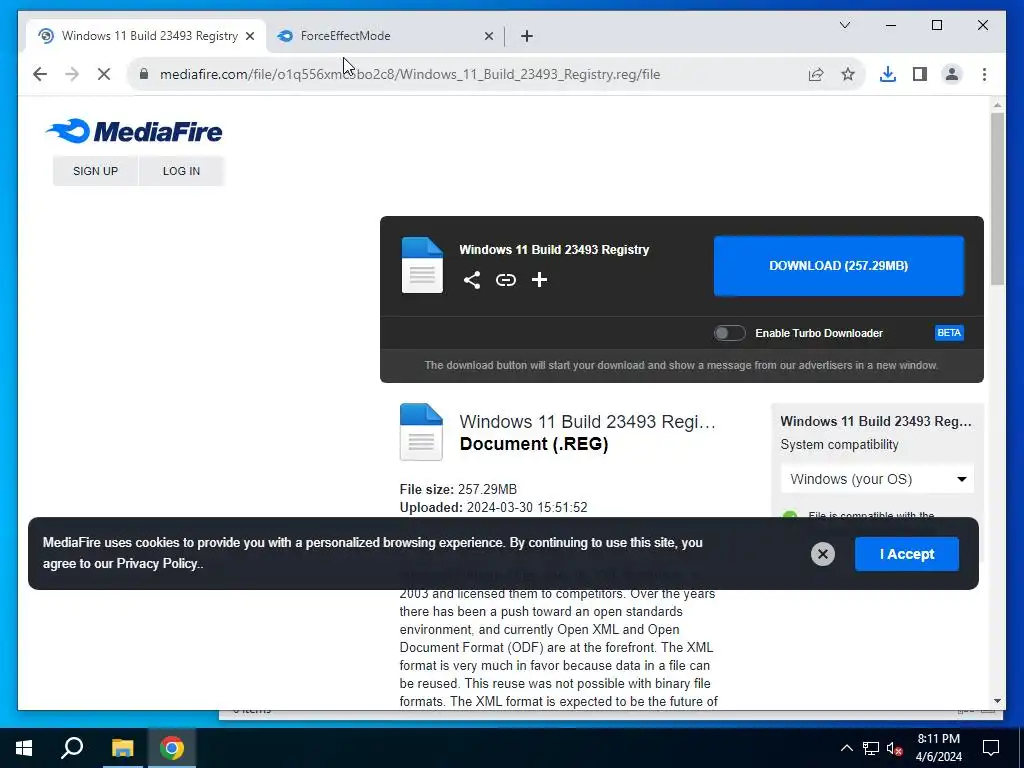Dismiss the cookie notice with X

823,554
